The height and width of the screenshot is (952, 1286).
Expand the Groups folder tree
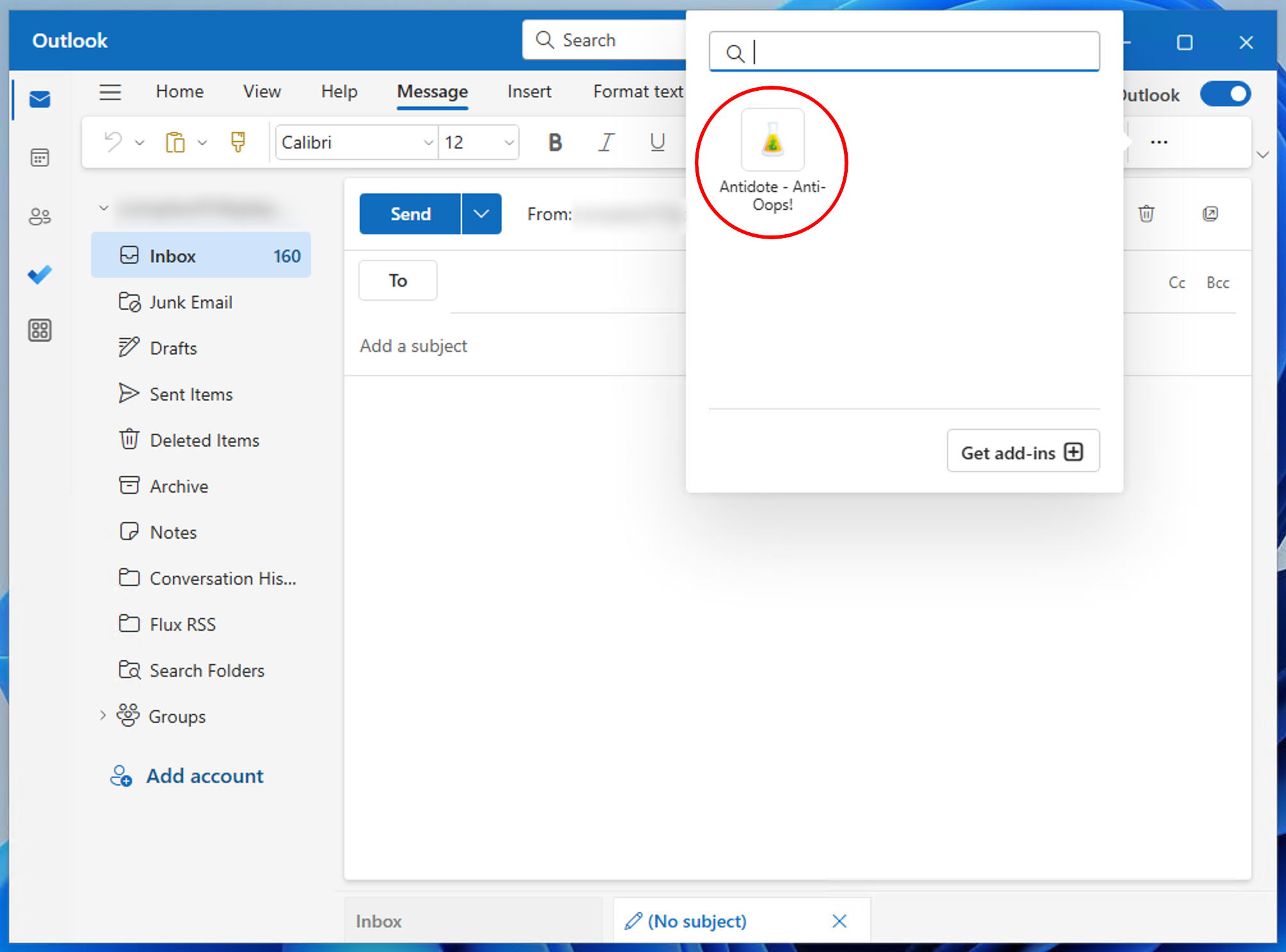pyautogui.click(x=102, y=715)
